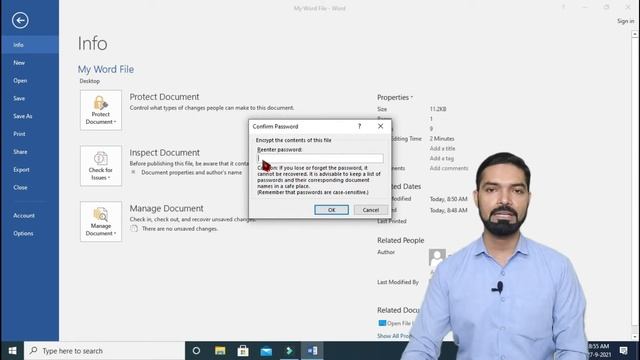Open the Account page
The height and width of the screenshot is (360, 640).
click(x=29, y=216)
